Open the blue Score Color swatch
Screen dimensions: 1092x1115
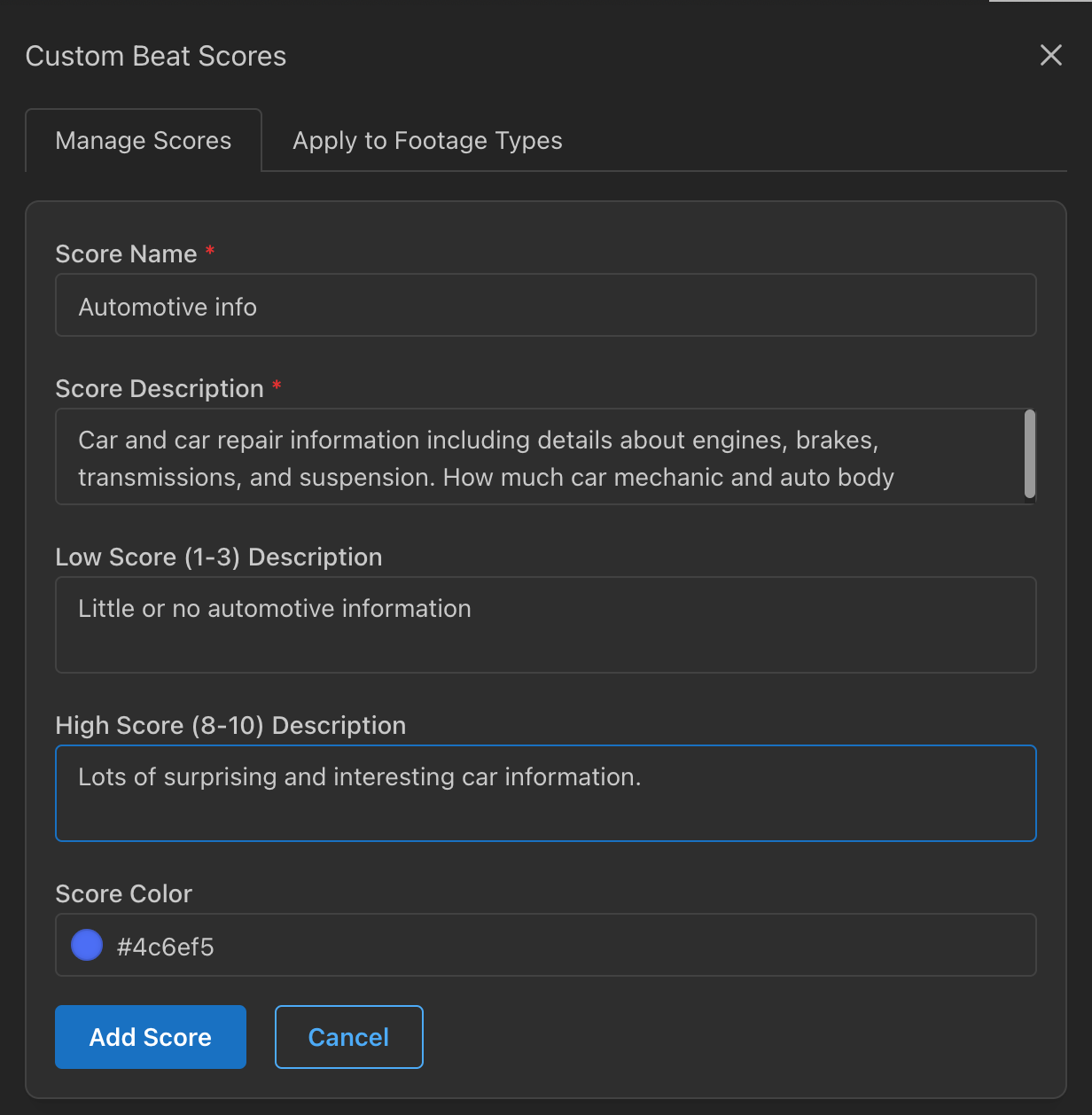pyautogui.click(x=87, y=945)
